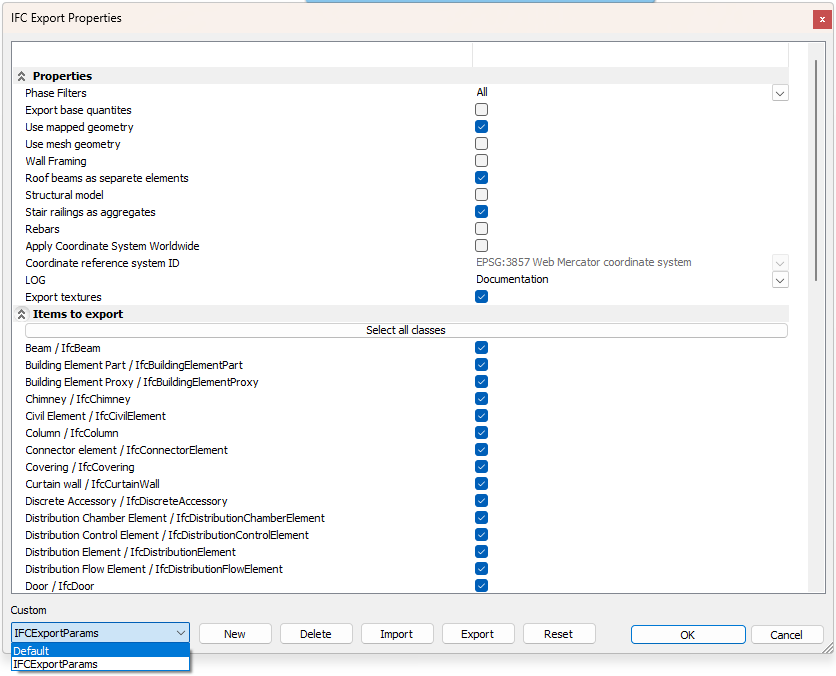Open the LOG Documentation dropdown
Screen dimensions: 836x676
[x=780, y=280]
